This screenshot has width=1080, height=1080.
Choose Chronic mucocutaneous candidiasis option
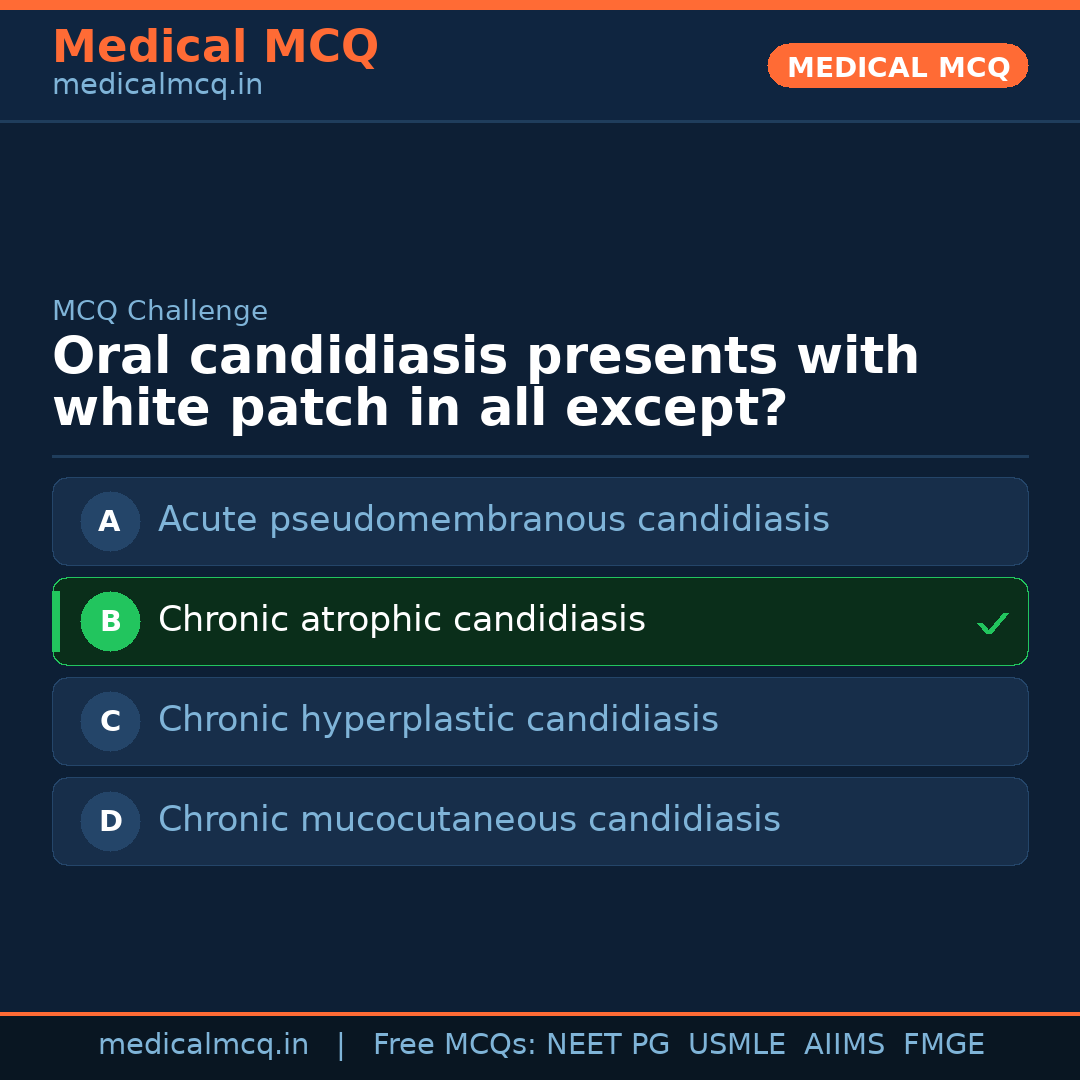click(469, 820)
